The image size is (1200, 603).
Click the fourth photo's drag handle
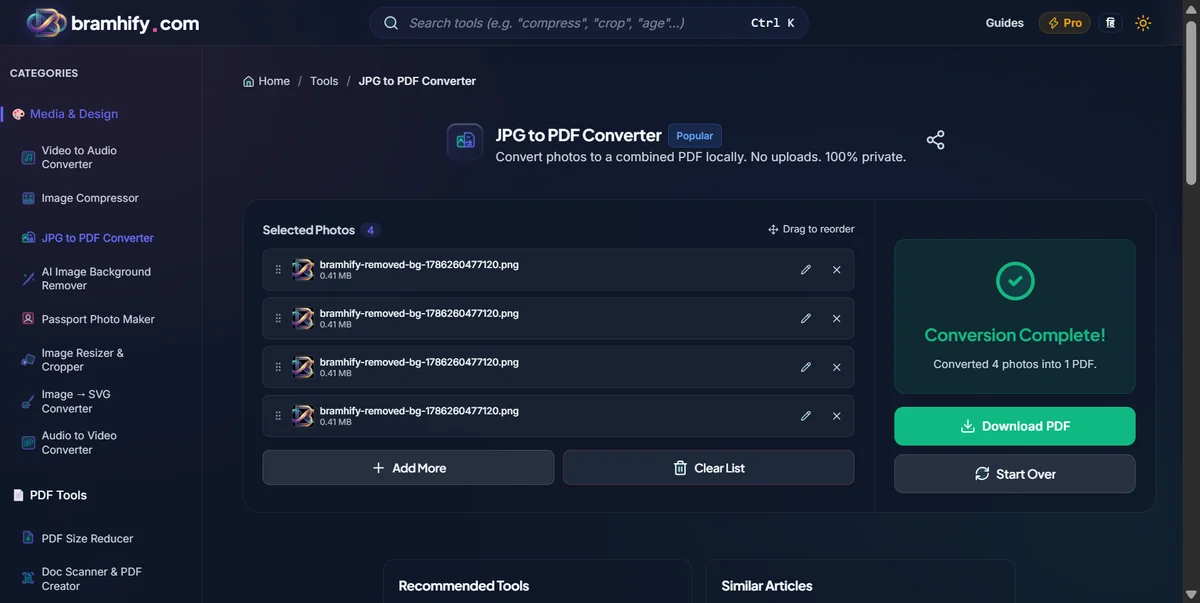[278, 416]
